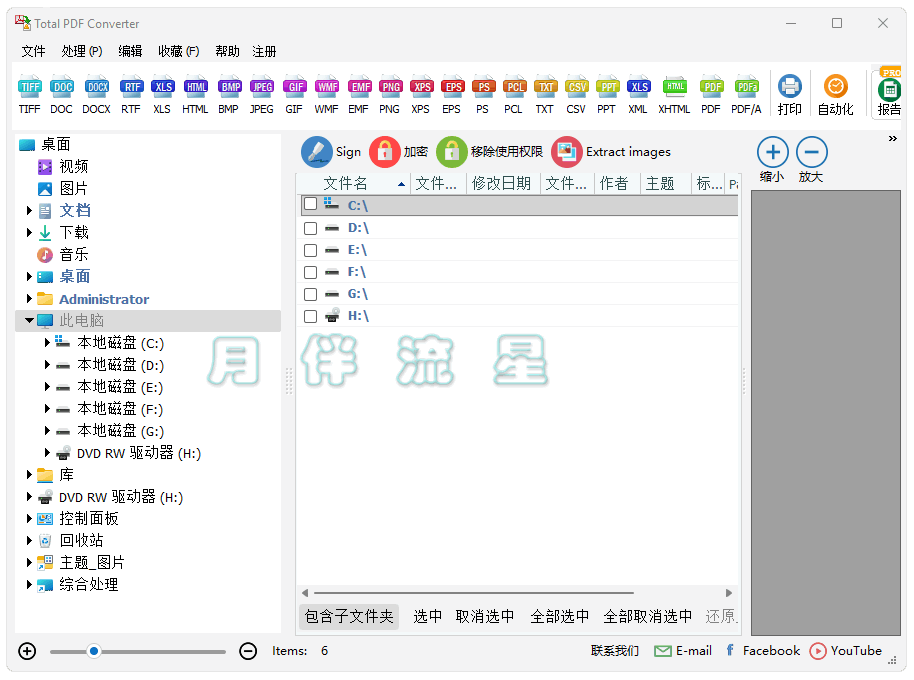Choose PPT conversion icon
The image size is (914, 680).
click(x=607, y=94)
